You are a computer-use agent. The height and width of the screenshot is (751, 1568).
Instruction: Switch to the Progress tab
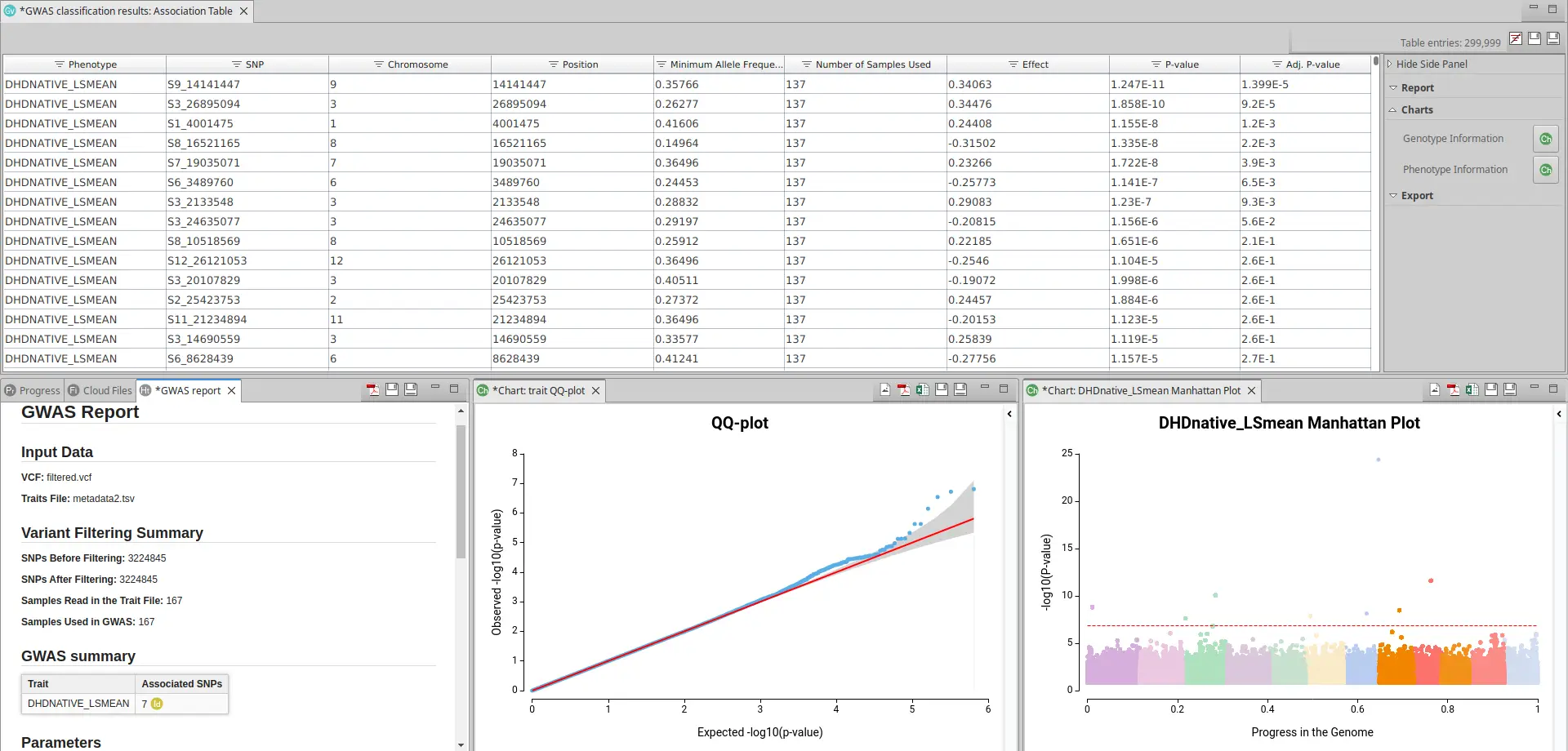coord(32,391)
